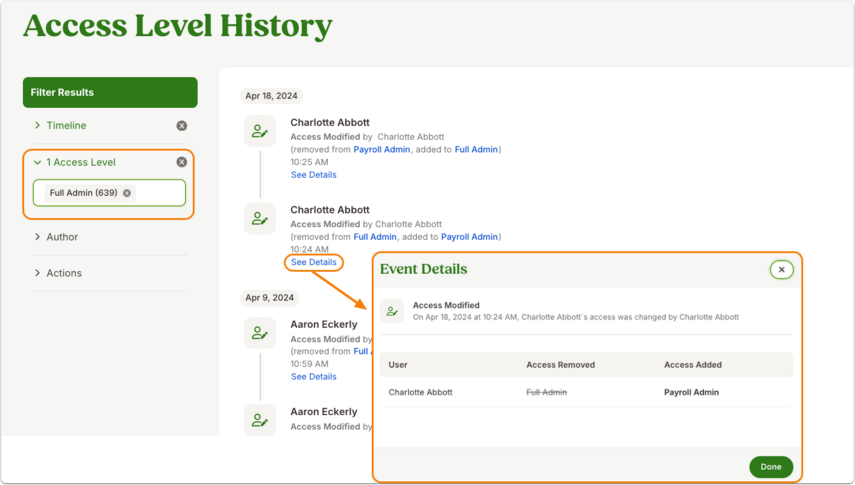Click the struck-through Full Admin cell
855x485 pixels.
(x=546, y=392)
